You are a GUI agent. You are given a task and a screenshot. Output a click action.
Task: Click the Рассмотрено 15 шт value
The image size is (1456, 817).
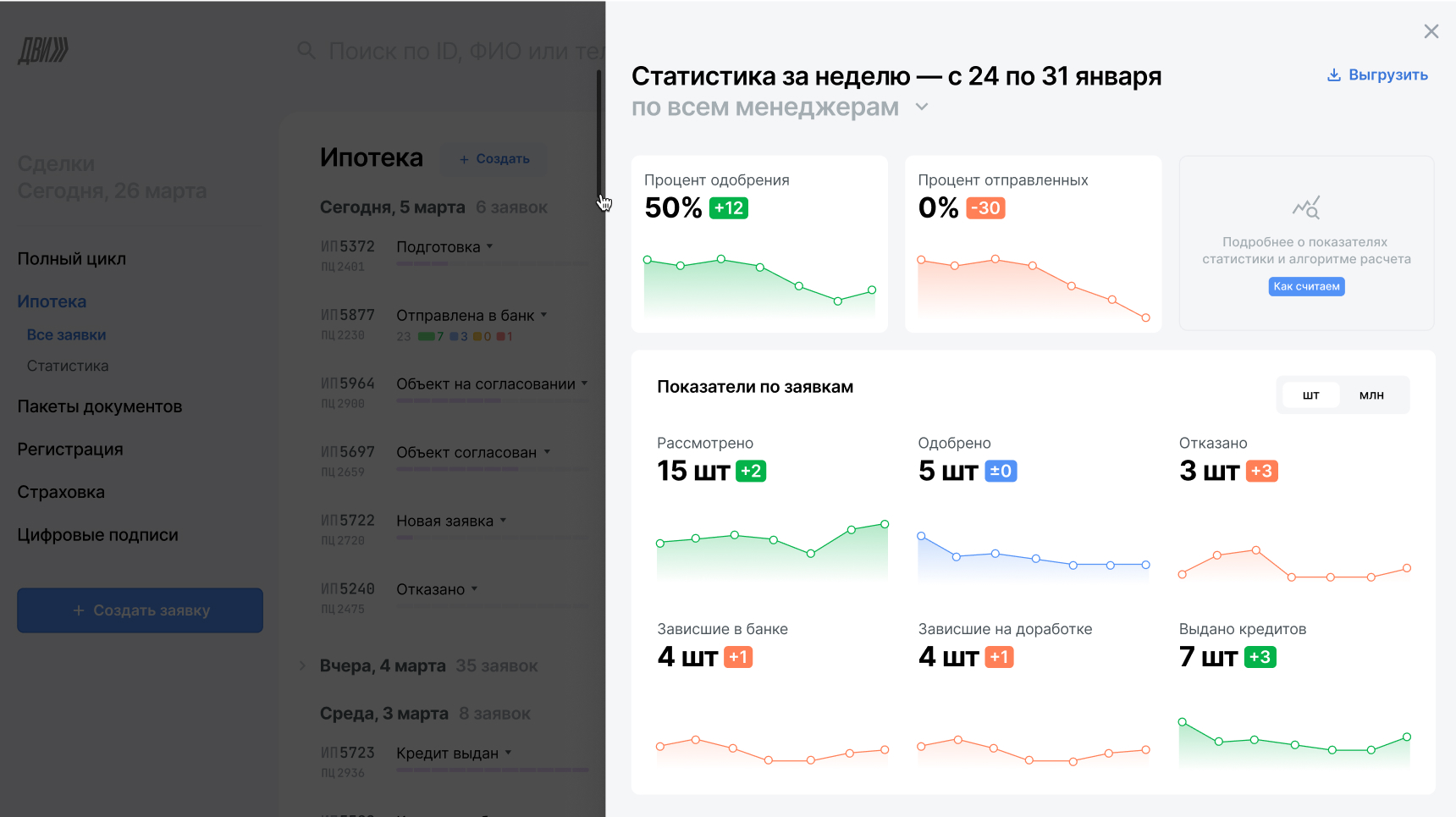coord(693,471)
